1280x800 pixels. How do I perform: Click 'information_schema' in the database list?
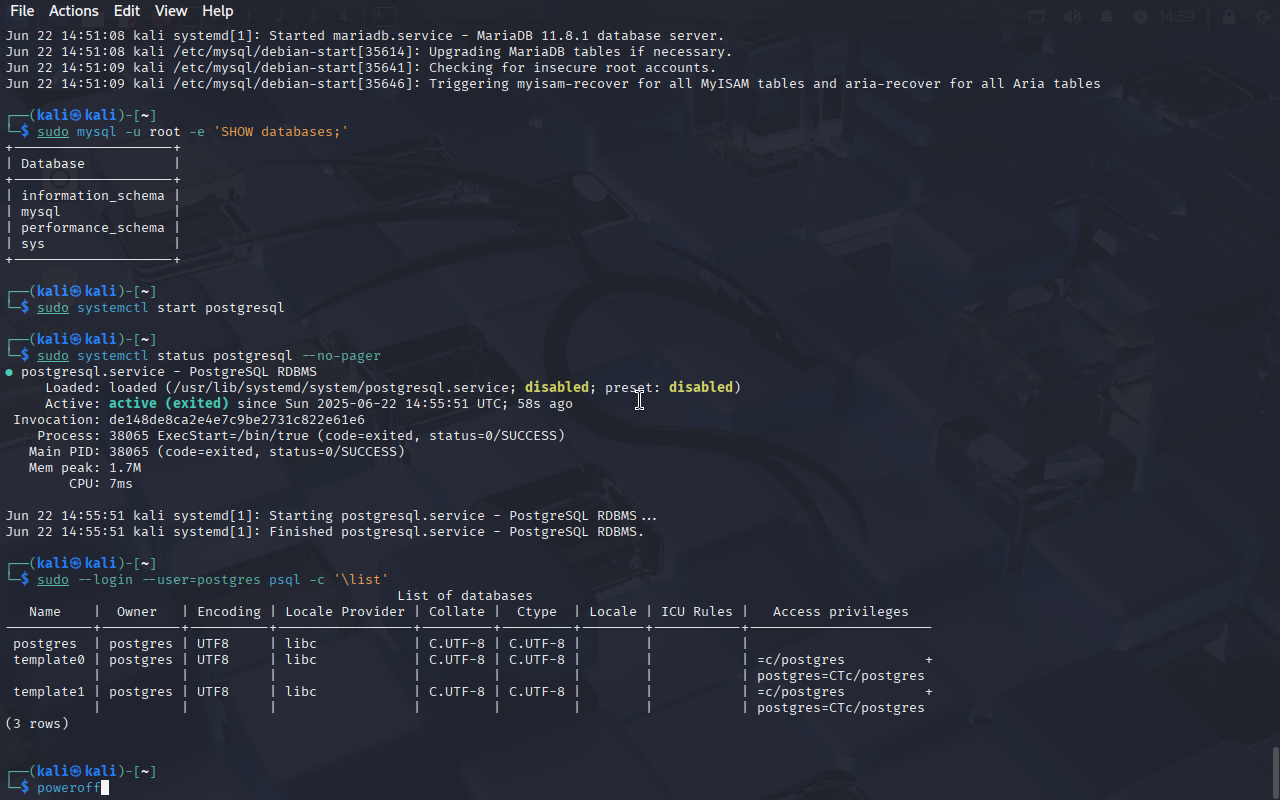tap(93, 196)
